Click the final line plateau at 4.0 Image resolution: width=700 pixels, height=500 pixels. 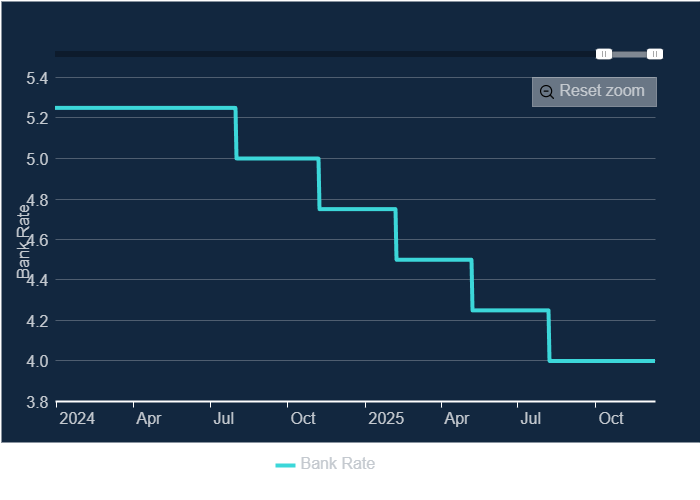point(602,361)
